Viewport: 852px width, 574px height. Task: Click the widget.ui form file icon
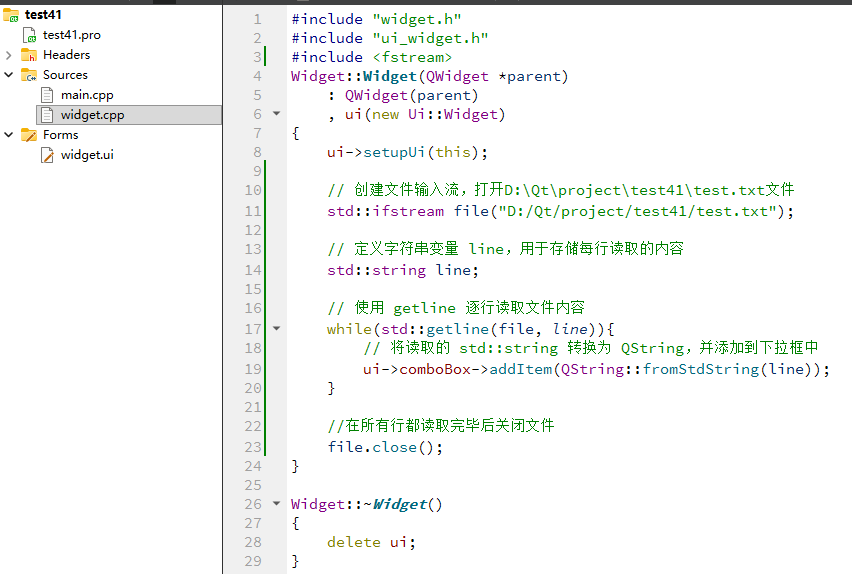pyautogui.click(x=47, y=155)
